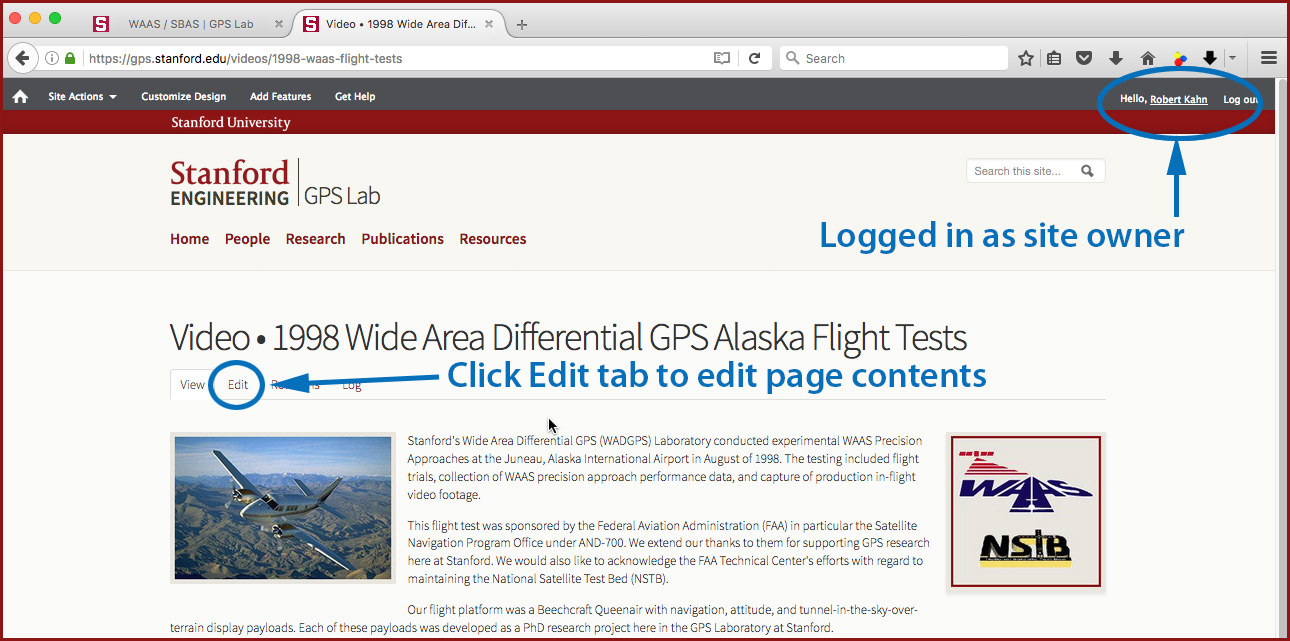This screenshot has width=1290, height=641.
Task: Switch to the WAAS / SBAS tab
Action: pos(190,24)
